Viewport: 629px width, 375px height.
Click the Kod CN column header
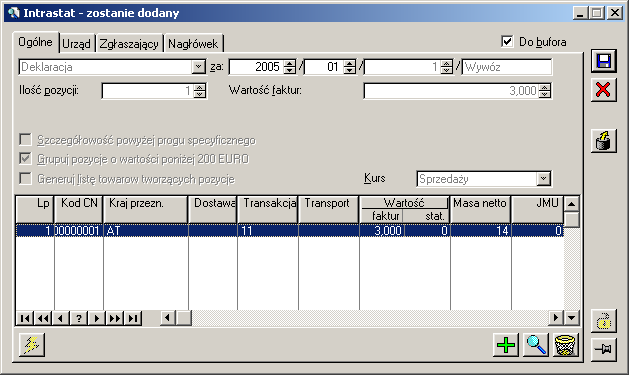click(x=79, y=209)
